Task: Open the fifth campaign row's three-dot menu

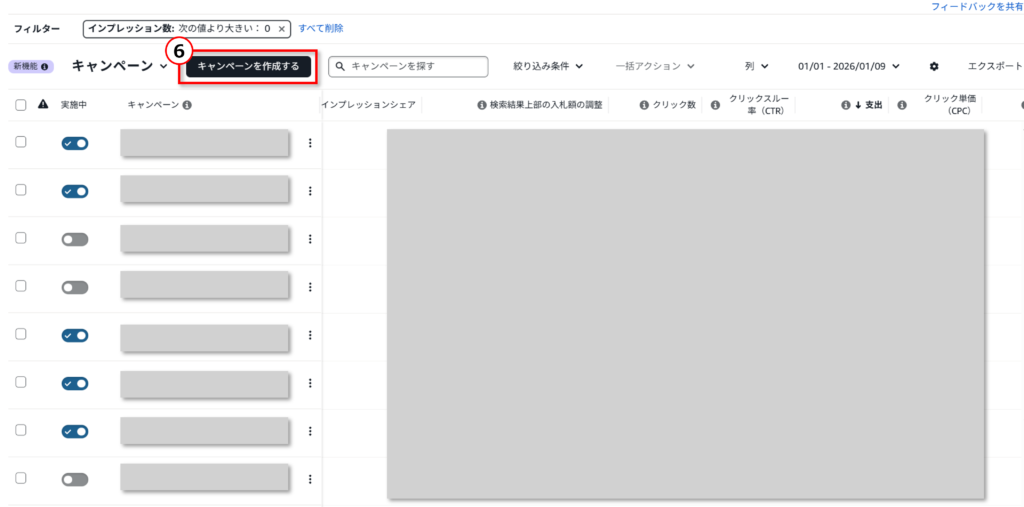Action: click(x=310, y=335)
